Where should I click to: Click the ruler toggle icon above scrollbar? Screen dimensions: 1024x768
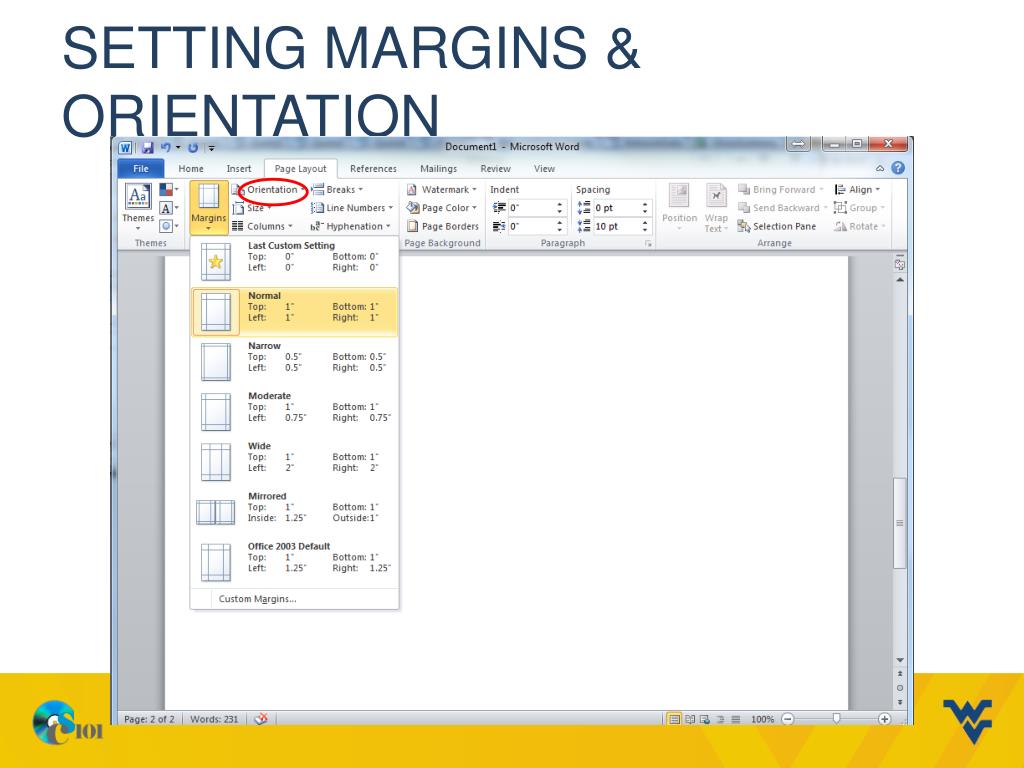[x=900, y=264]
